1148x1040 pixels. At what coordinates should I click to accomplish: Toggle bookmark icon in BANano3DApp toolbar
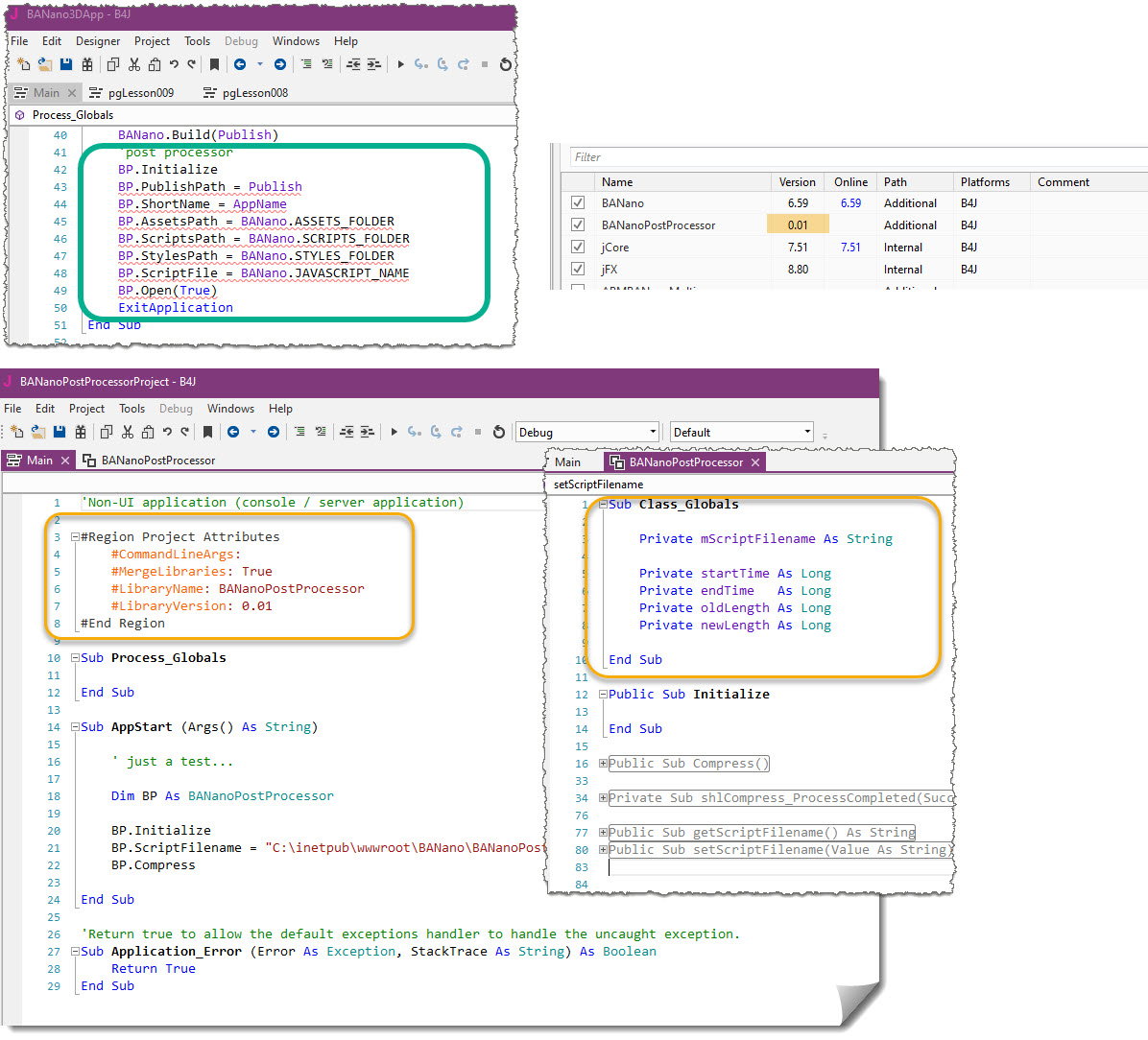[214, 64]
